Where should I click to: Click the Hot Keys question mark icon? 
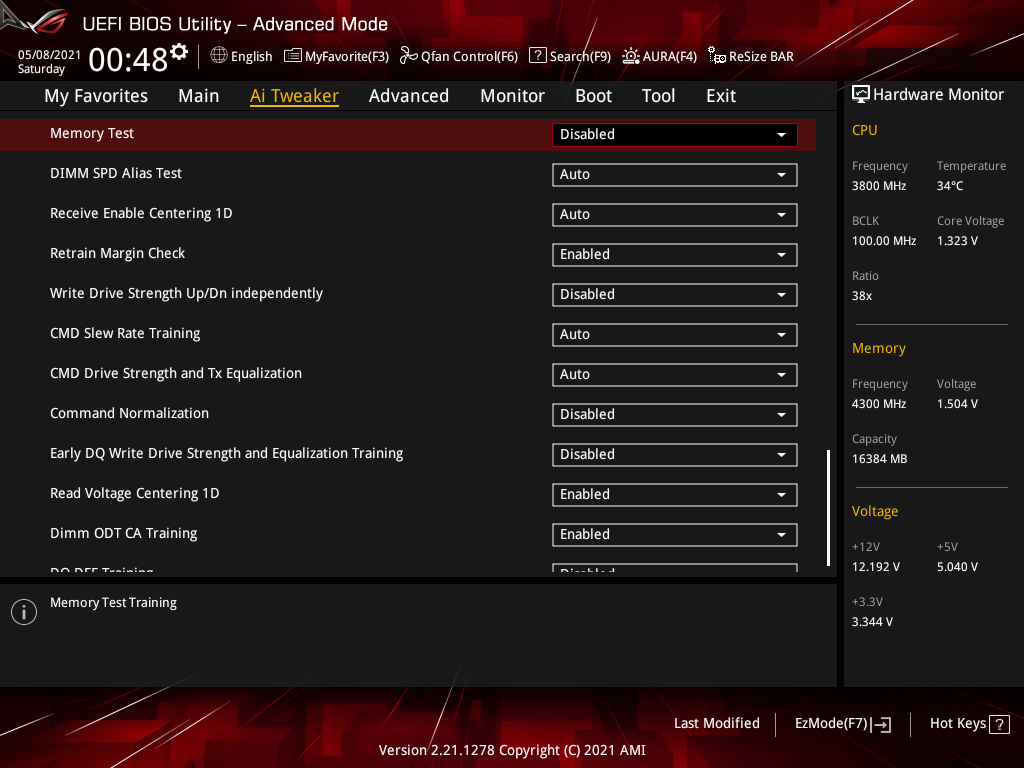[999, 724]
